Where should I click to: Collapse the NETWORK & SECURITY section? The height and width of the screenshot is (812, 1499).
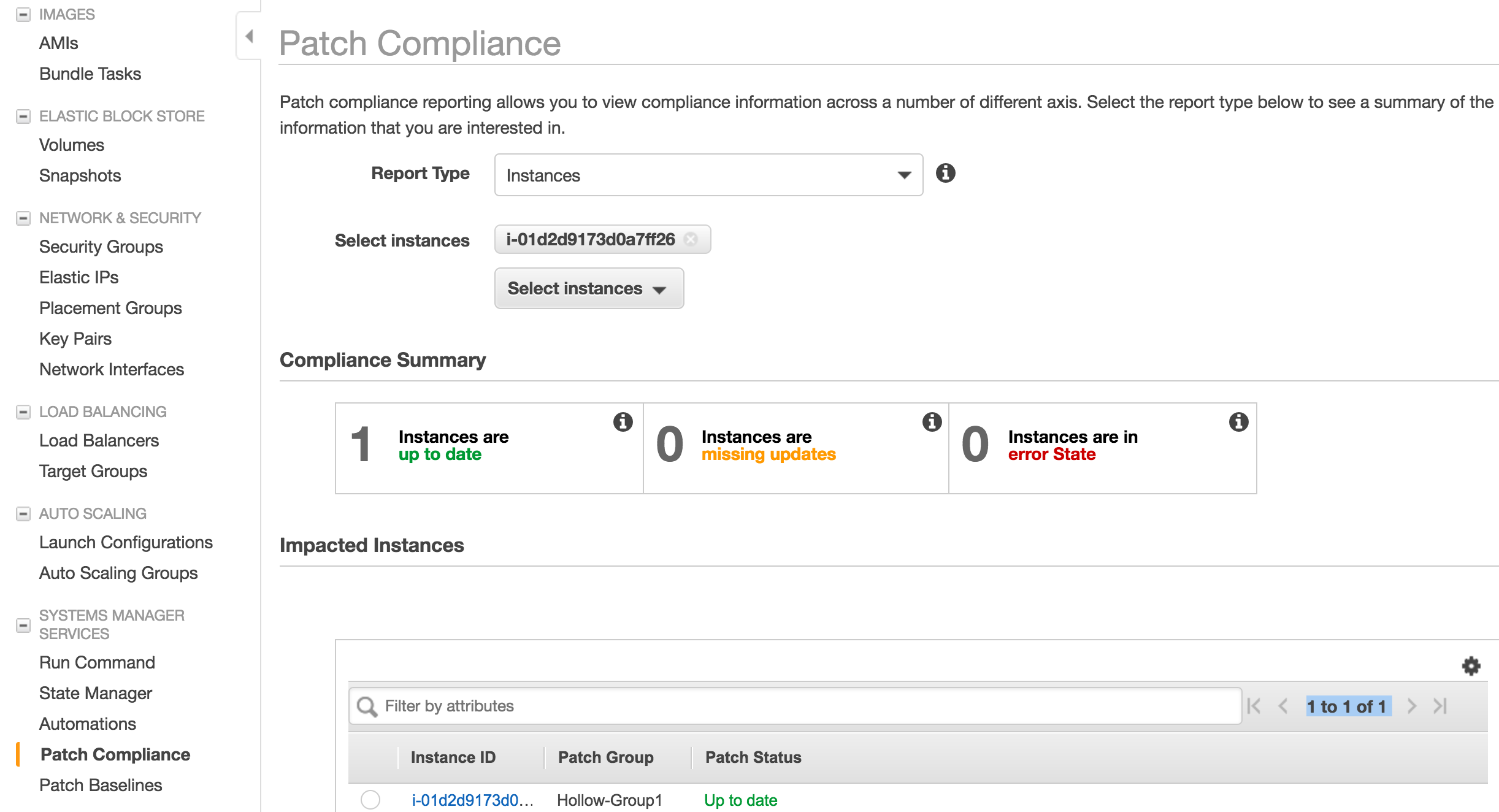(23, 218)
